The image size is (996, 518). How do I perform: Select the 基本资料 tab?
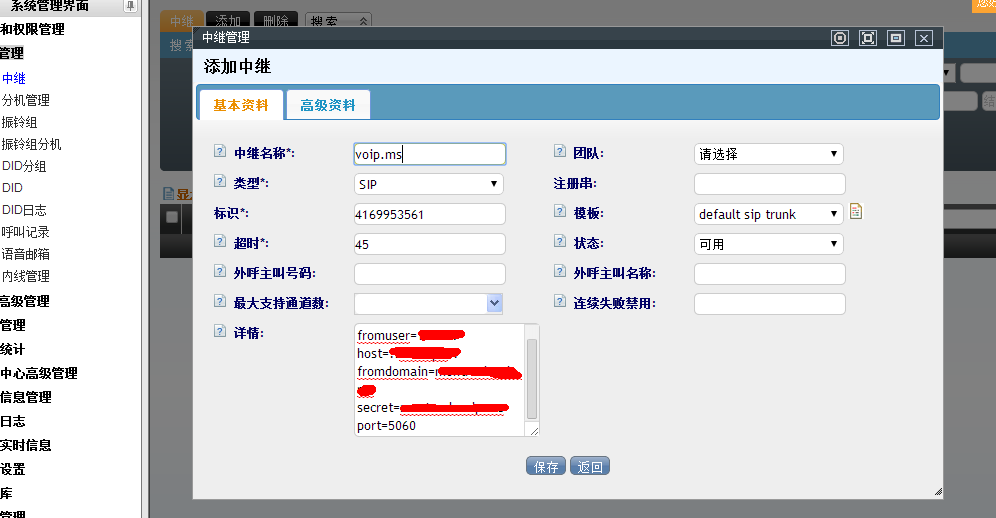tap(241, 105)
